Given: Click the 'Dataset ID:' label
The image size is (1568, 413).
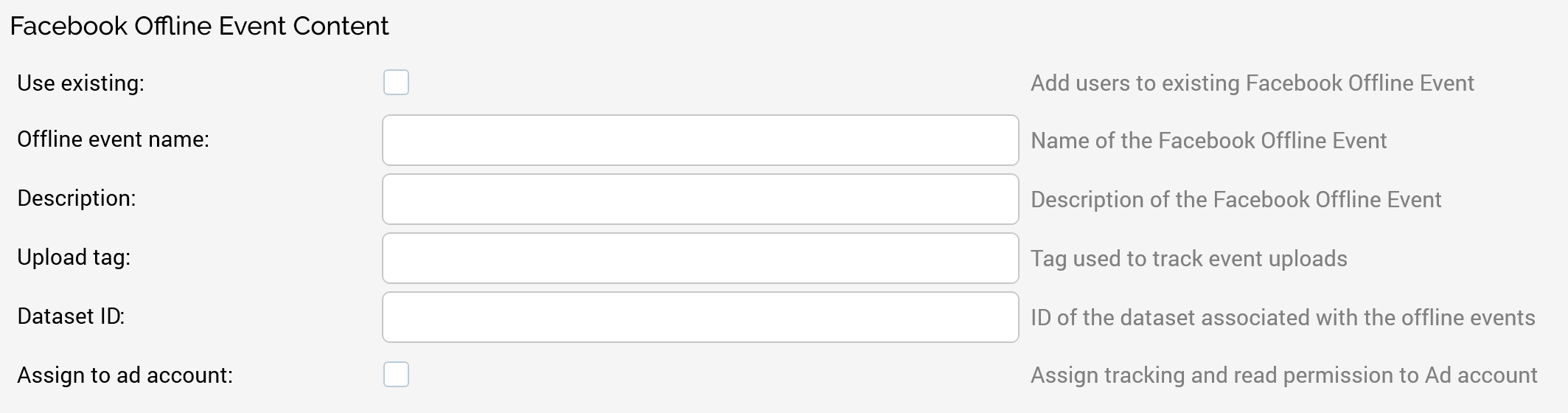Looking at the screenshot, I should point(71,316).
